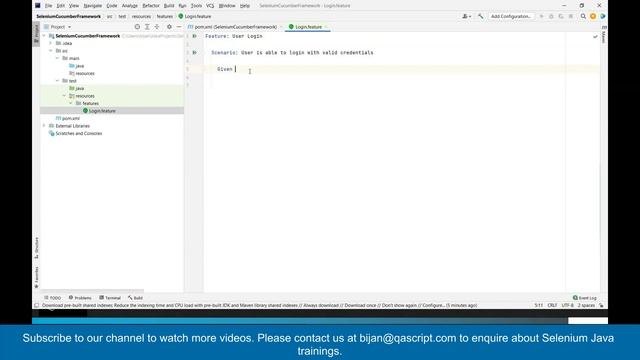Open the VCS menu
Image resolution: width=640 pixels, height=360 pixels.
click(x=210, y=6)
